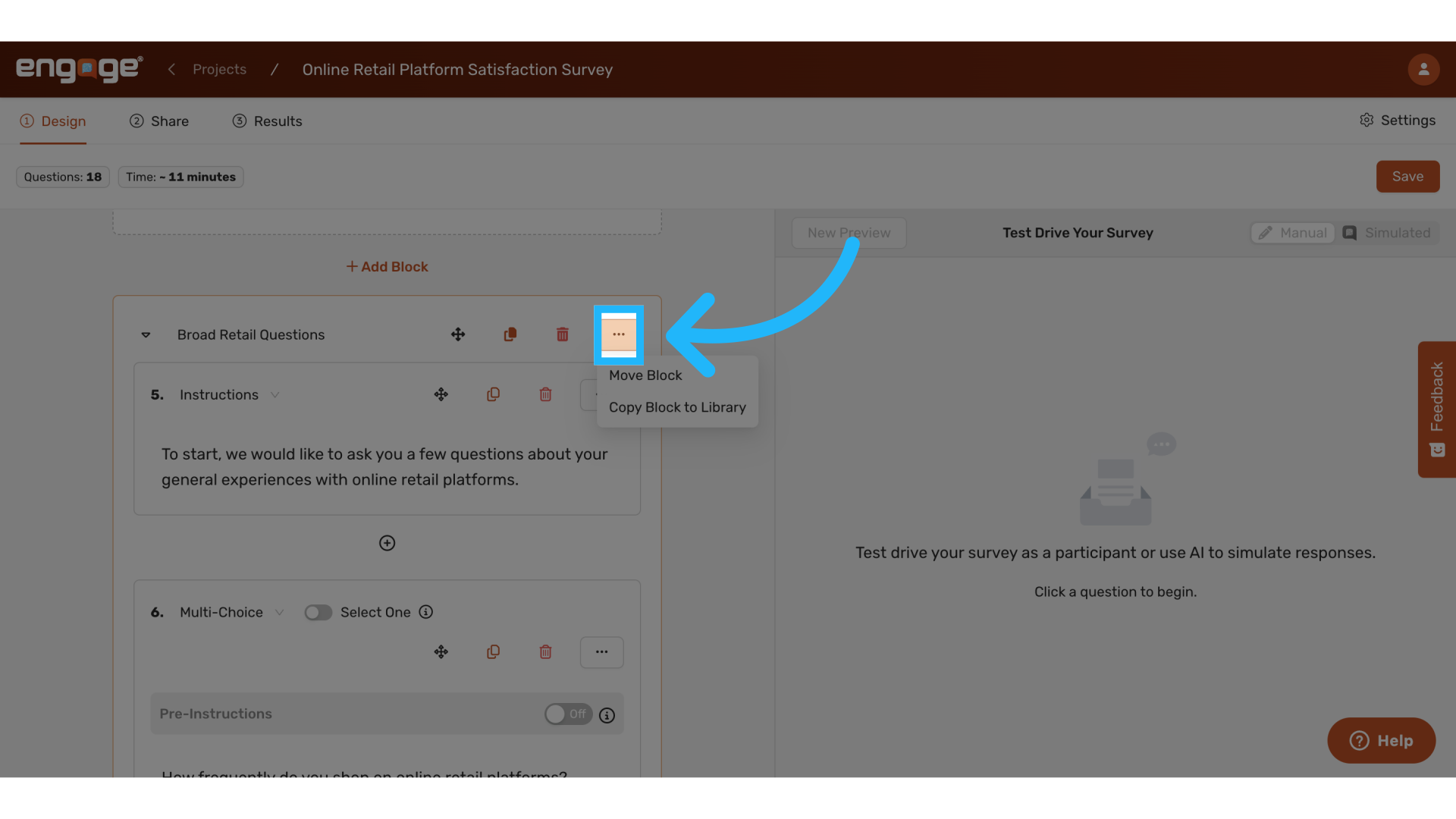Add a question with the plus circle icon
The height and width of the screenshot is (819, 1456).
[387, 543]
